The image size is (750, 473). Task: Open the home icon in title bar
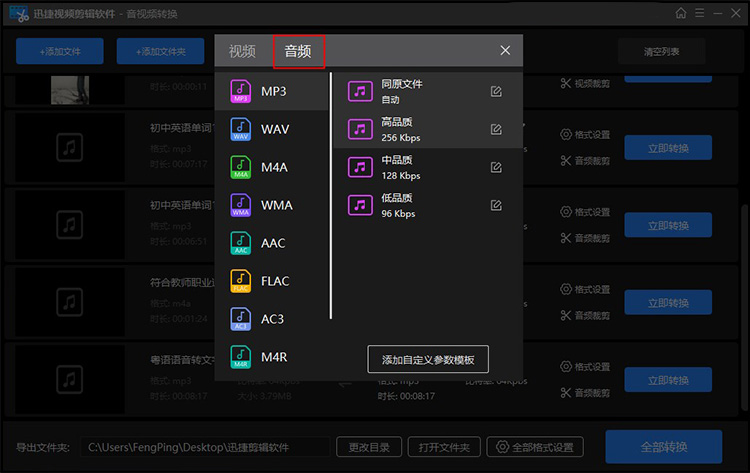point(681,13)
